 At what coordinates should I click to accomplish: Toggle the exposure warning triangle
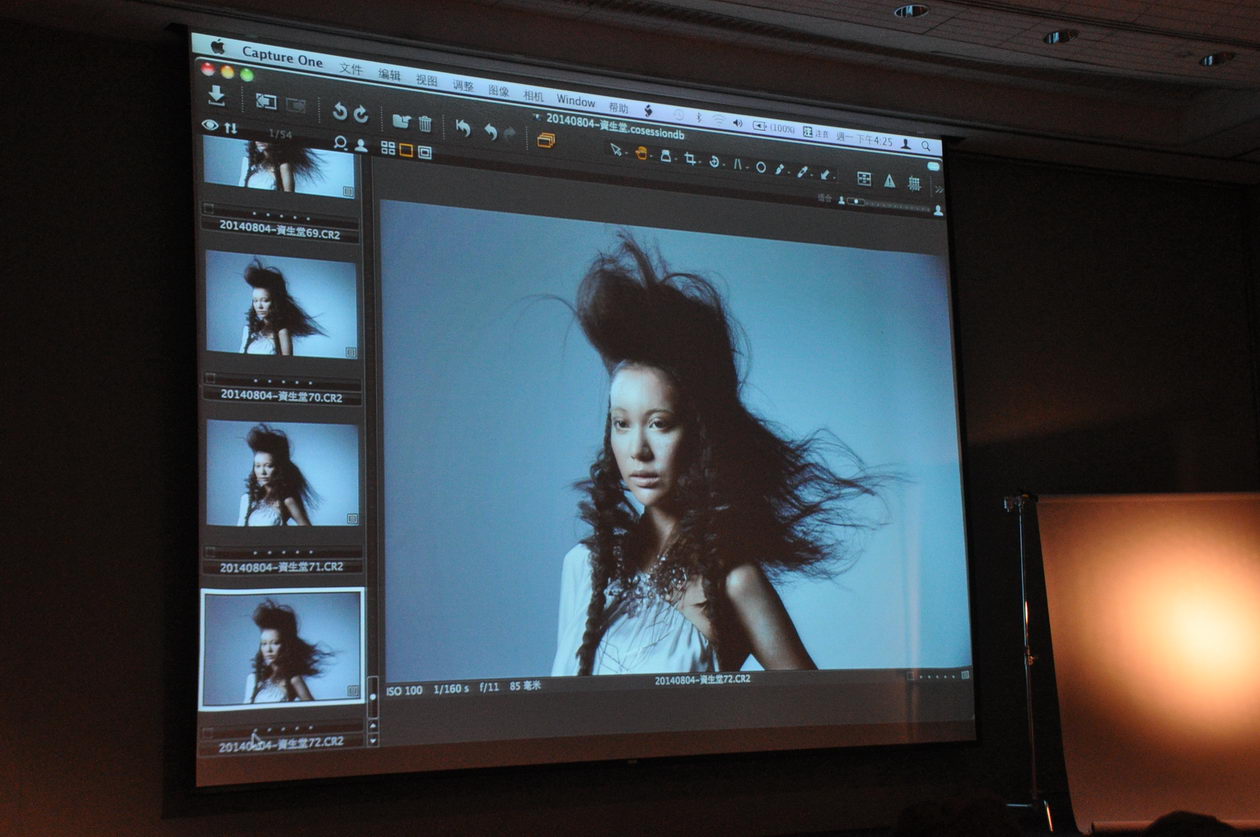coord(889,180)
